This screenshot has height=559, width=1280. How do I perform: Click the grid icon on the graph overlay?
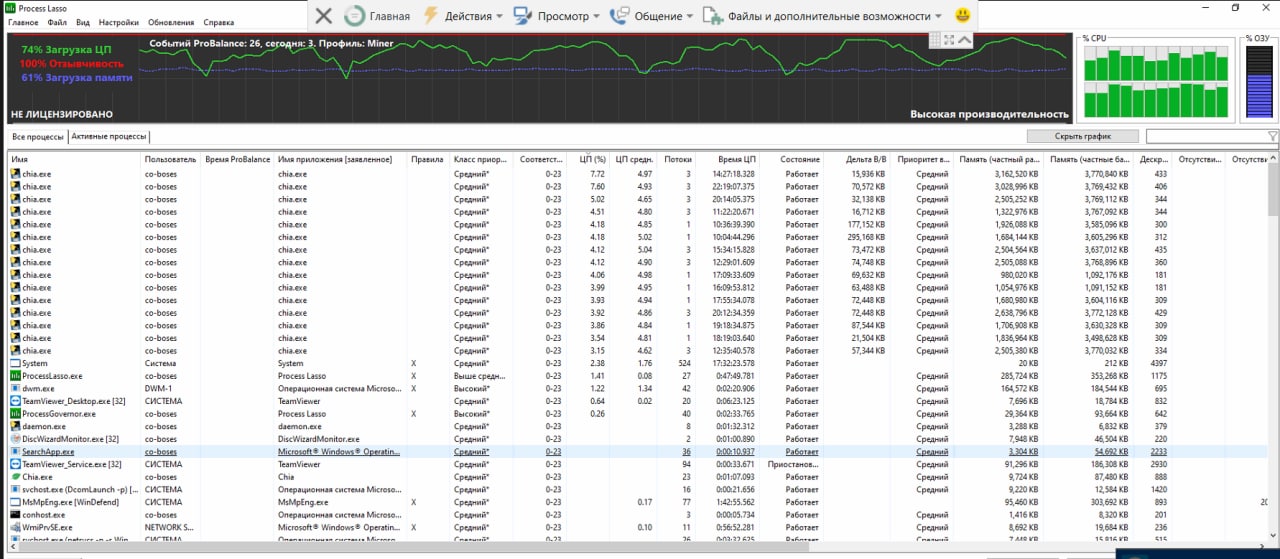(x=935, y=39)
